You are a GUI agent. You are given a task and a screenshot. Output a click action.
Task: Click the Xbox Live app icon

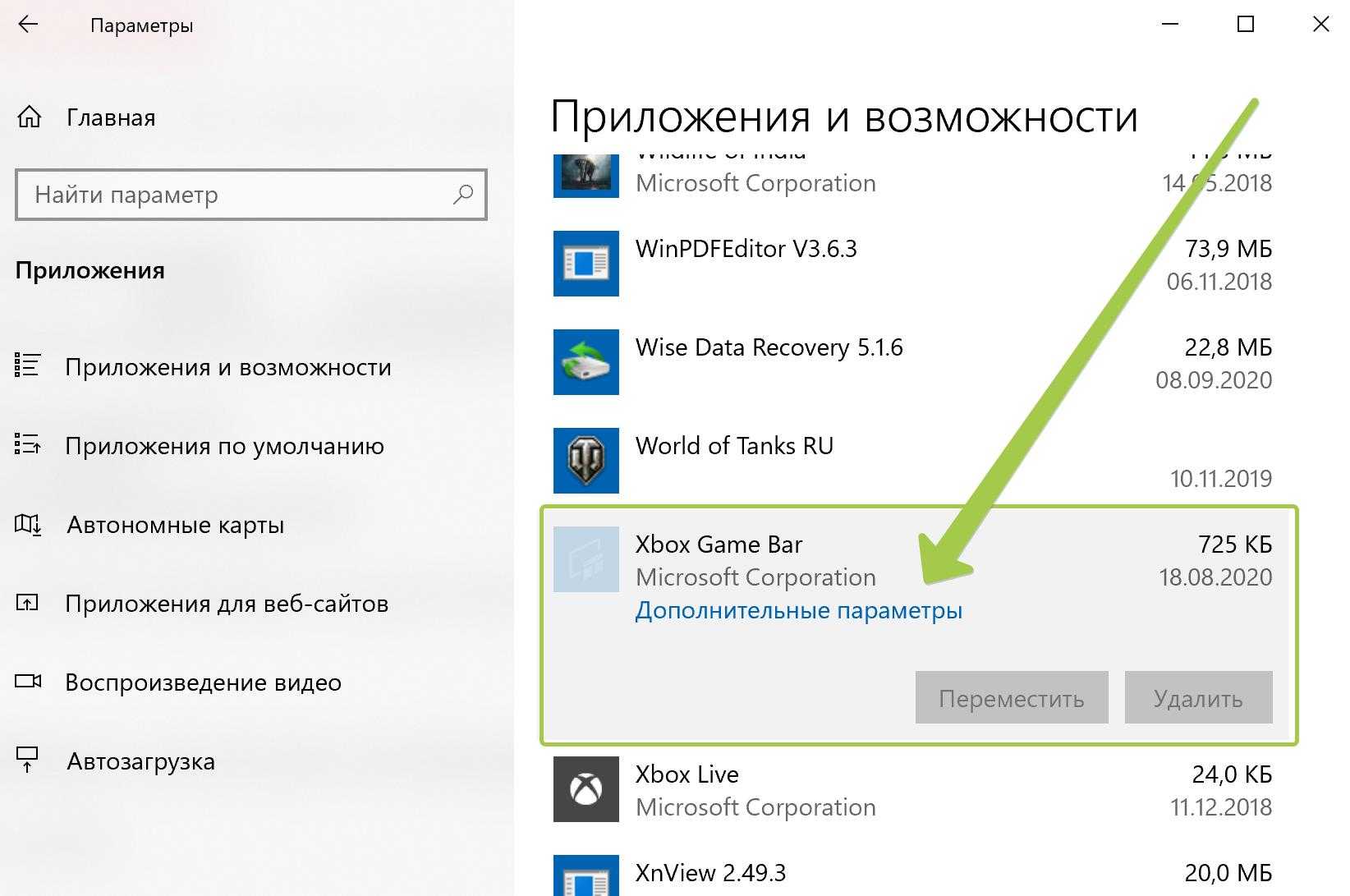[x=585, y=789]
